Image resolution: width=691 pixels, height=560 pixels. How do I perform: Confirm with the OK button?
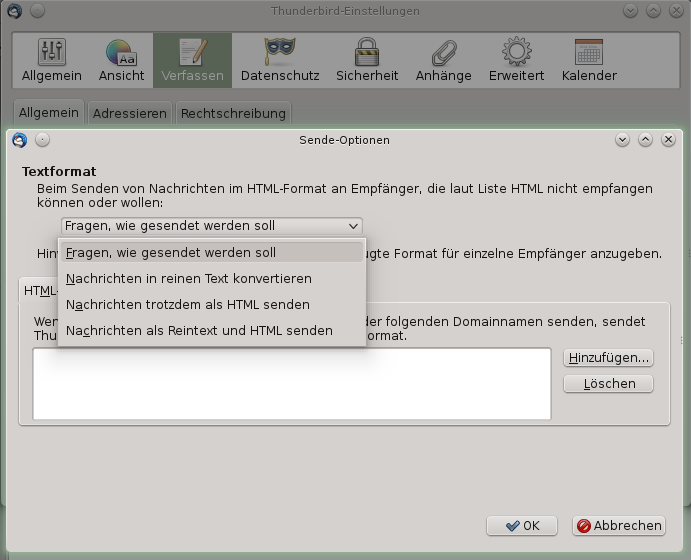tap(522, 526)
